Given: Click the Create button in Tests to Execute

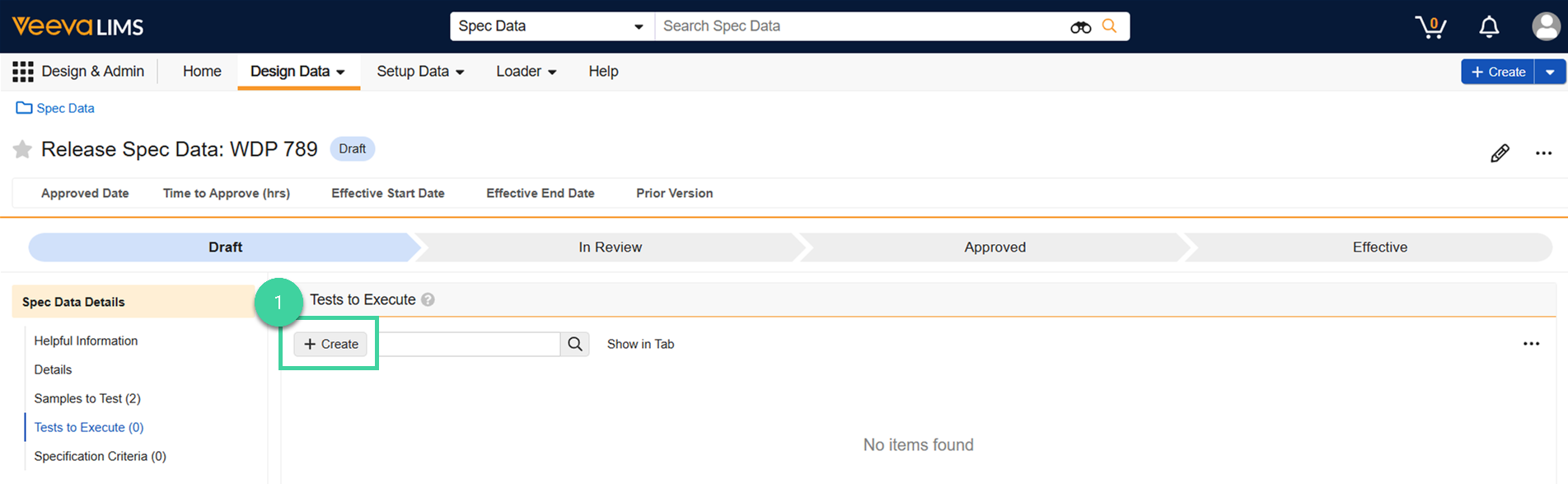Looking at the screenshot, I should [330, 344].
